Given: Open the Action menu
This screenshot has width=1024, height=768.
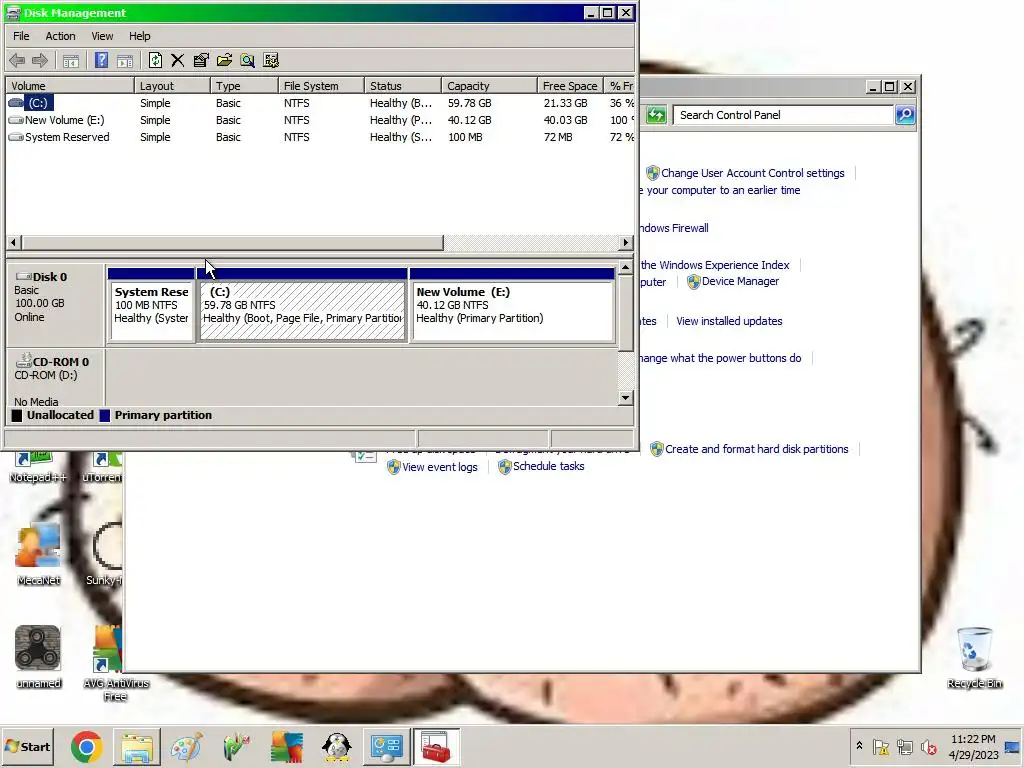Looking at the screenshot, I should [x=60, y=36].
